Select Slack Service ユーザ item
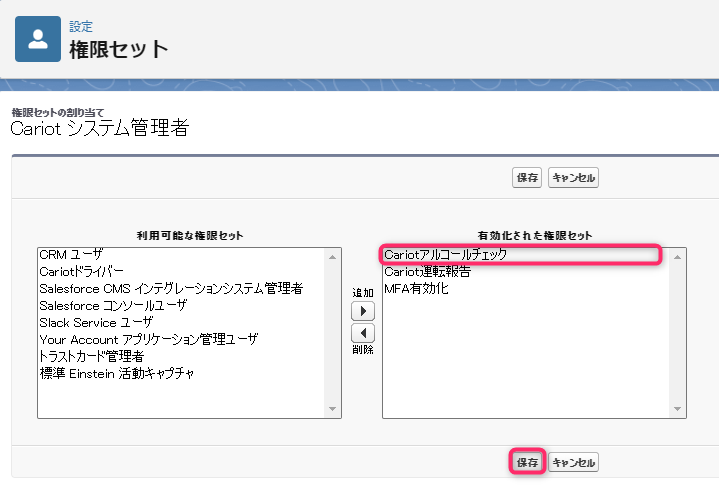The height and width of the screenshot is (488, 719). click(x=181, y=322)
